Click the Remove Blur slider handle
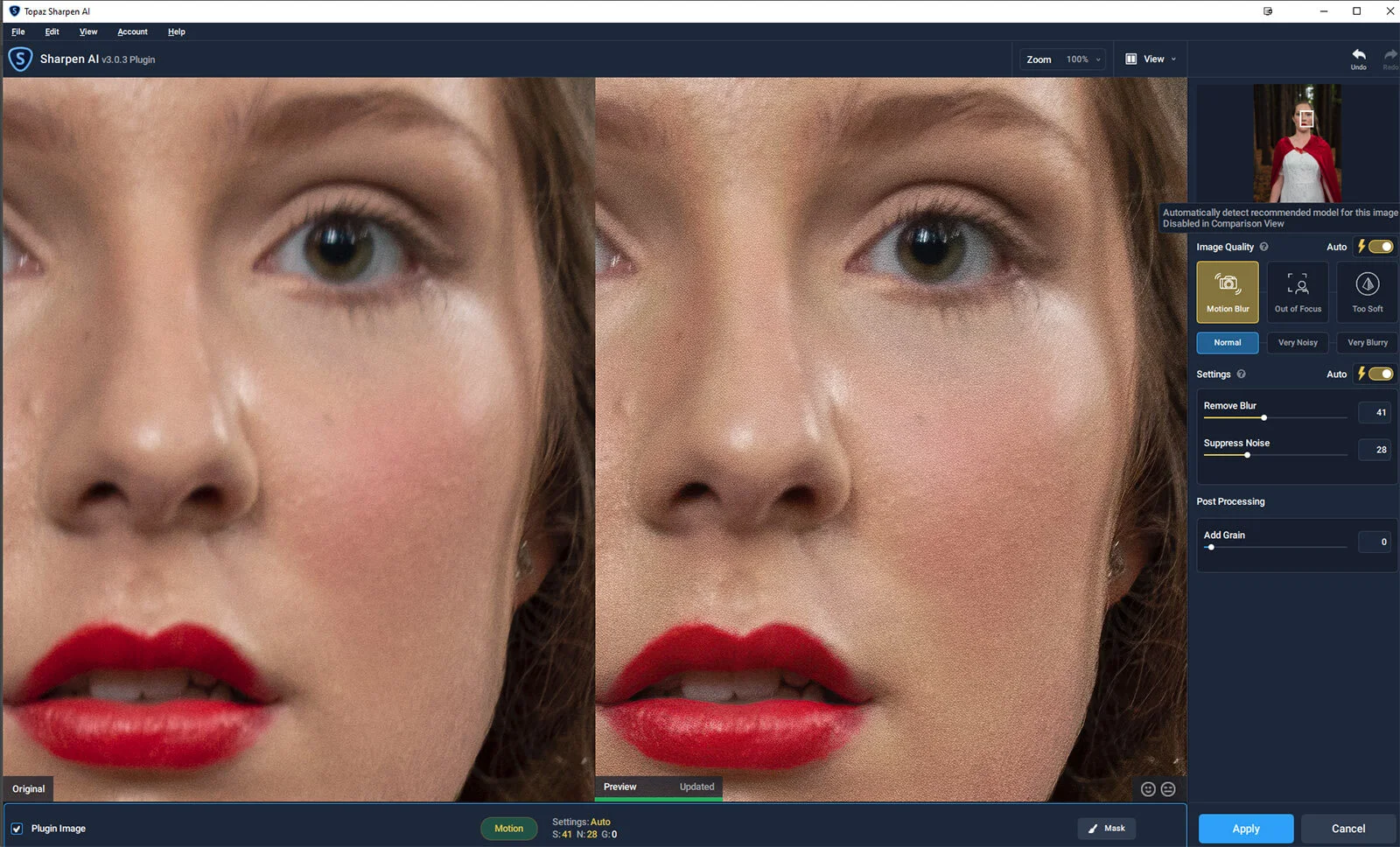The width and height of the screenshot is (1400, 847). tap(1263, 417)
